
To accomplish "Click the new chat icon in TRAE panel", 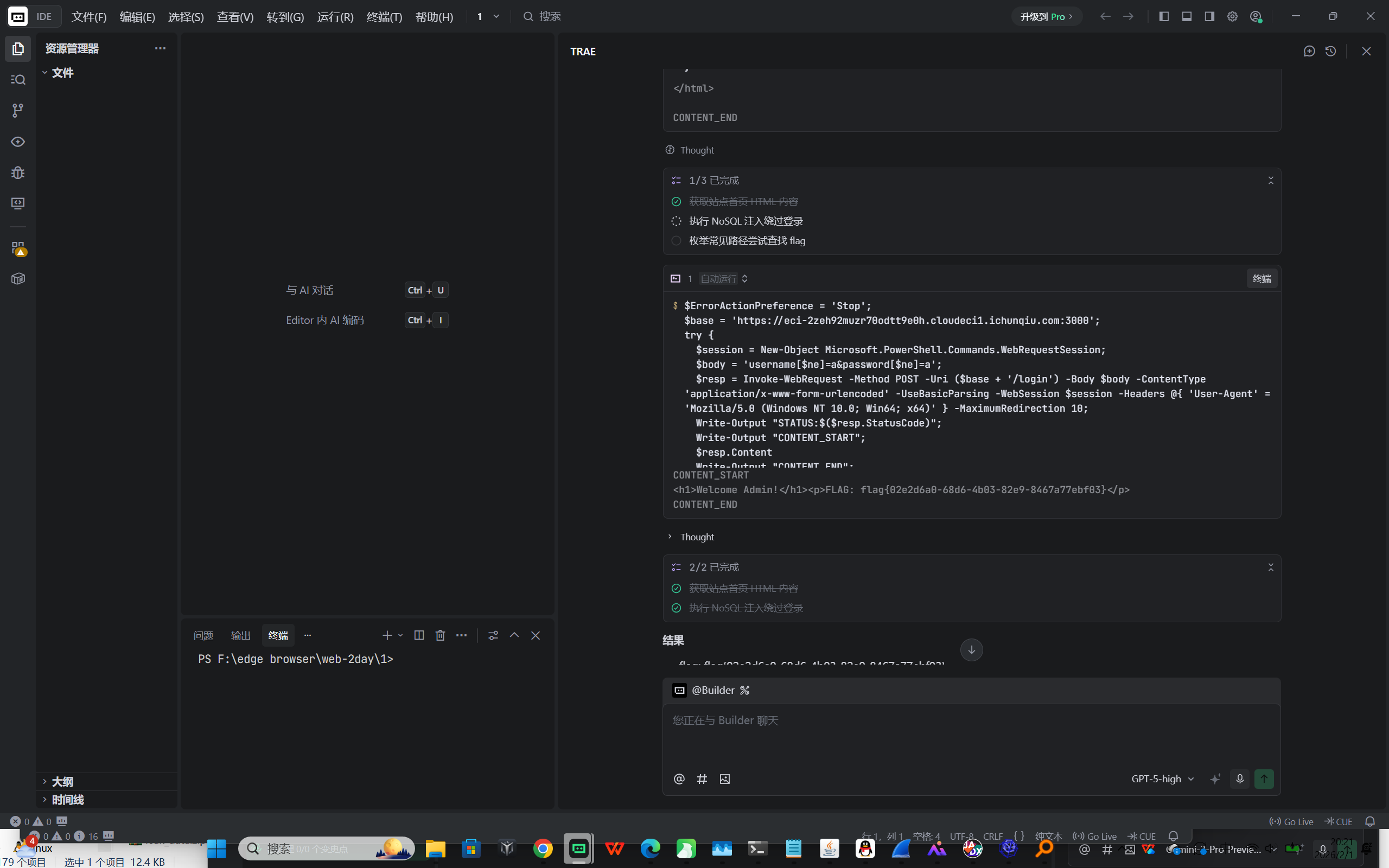I will click(x=1309, y=52).
